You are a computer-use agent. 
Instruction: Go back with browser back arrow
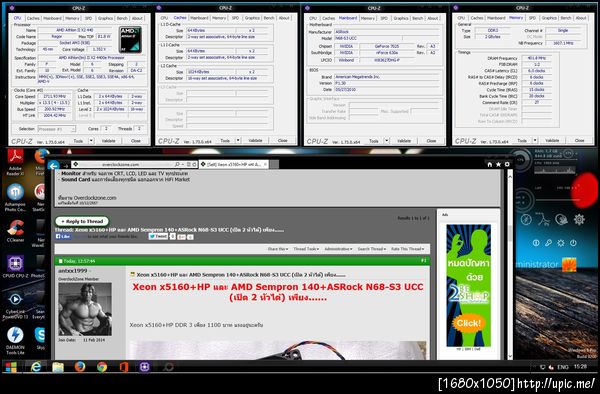(54, 165)
